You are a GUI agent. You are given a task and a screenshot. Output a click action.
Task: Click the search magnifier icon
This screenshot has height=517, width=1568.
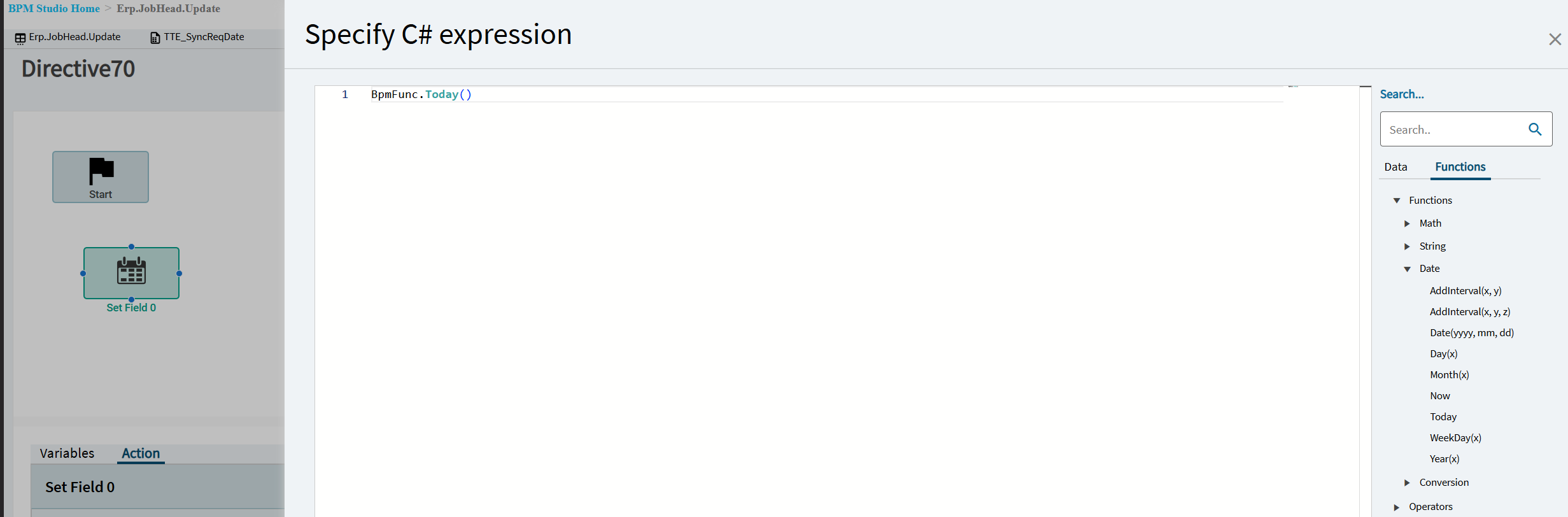pyautogui.click(x=1535, y=129)
